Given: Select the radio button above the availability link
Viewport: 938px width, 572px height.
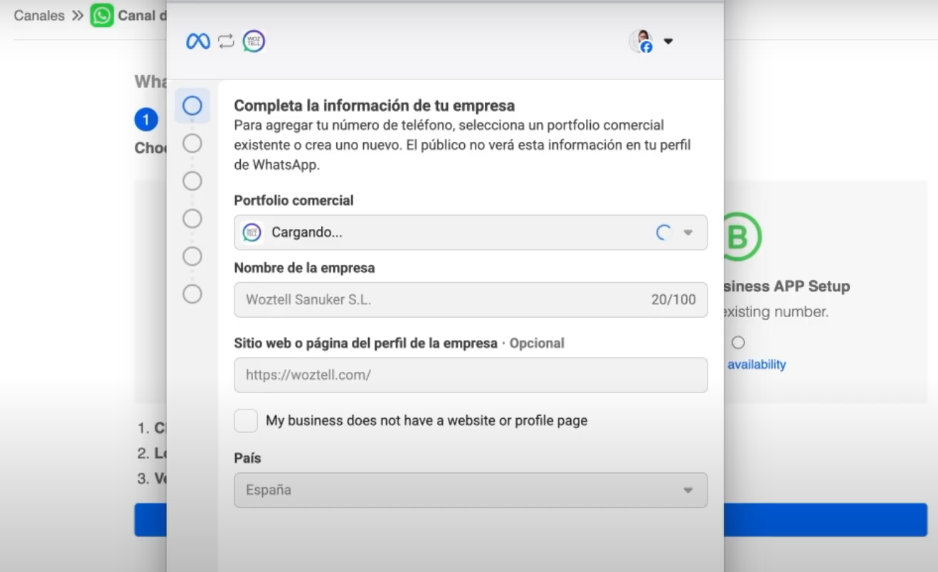Looking at the screenshot, I should point(738,343).
